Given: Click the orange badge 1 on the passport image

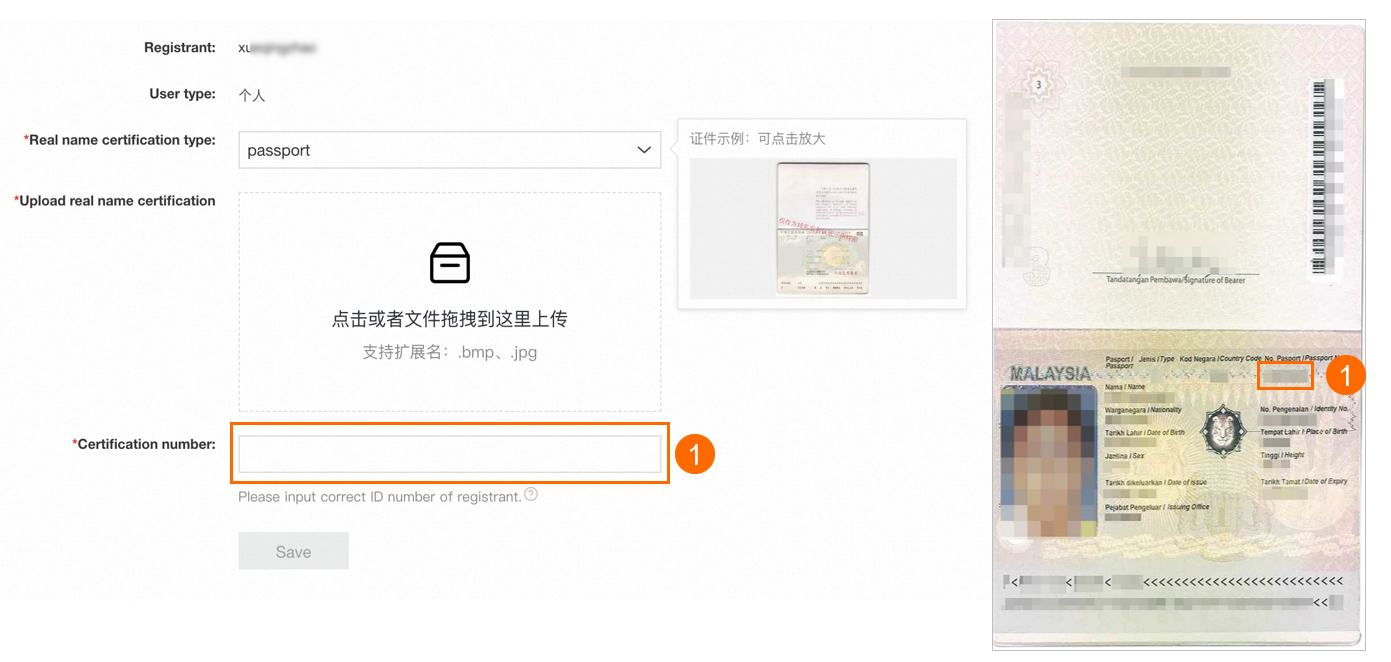Looking at the screenshot, I should [x=1347, y=375].
